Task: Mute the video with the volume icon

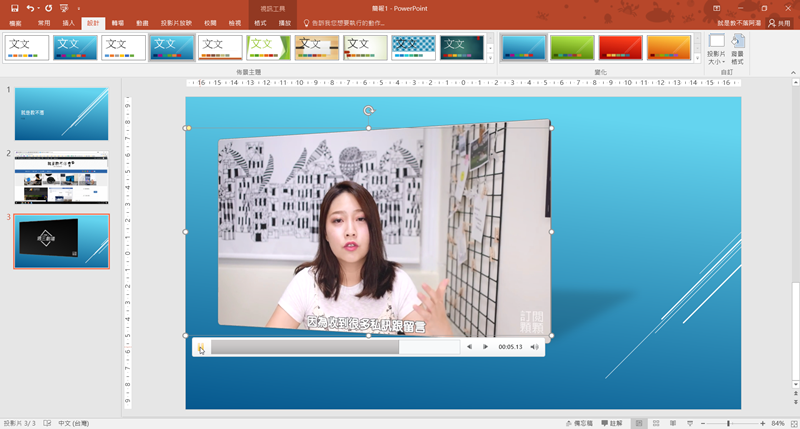Action: click(x=535, y=347)
